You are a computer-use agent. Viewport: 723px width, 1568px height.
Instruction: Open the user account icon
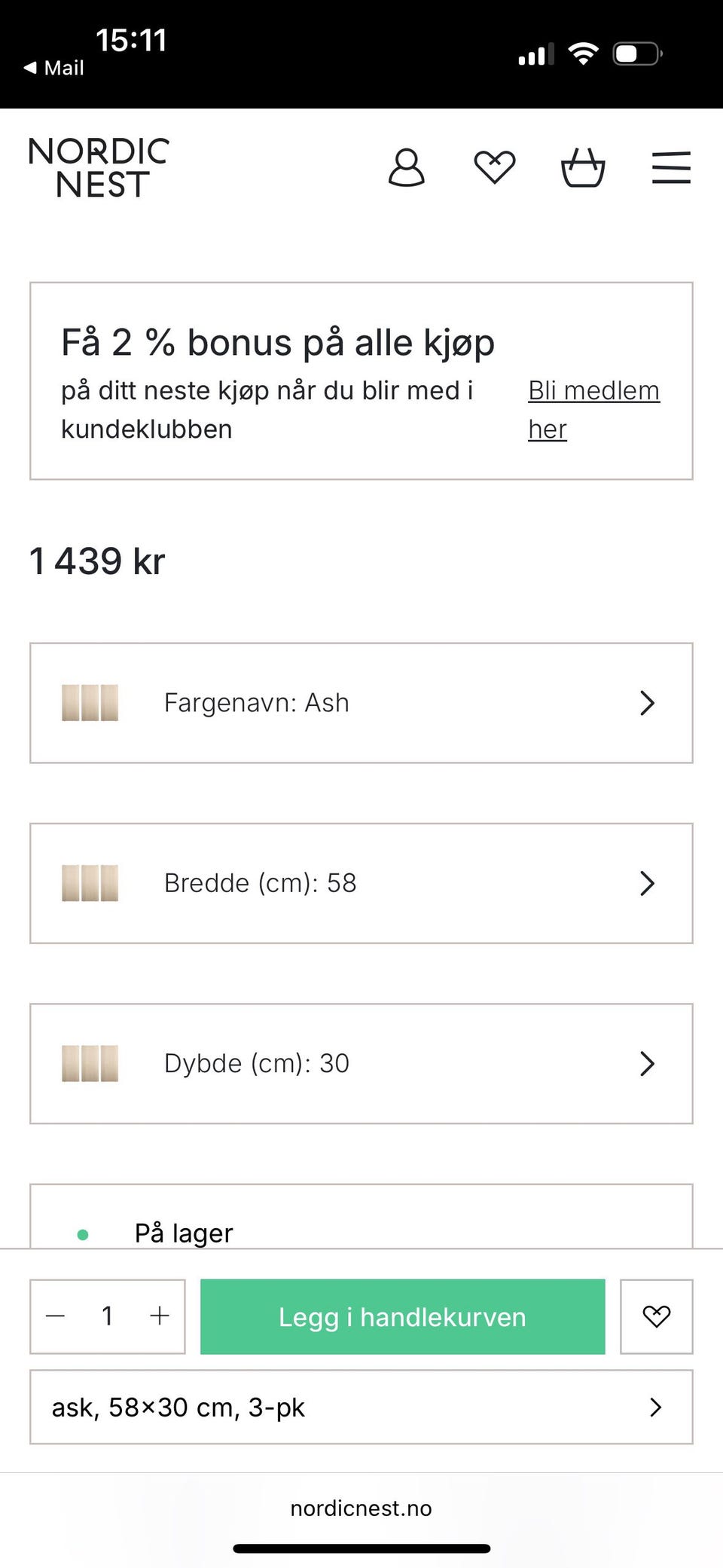click(407, 167)
